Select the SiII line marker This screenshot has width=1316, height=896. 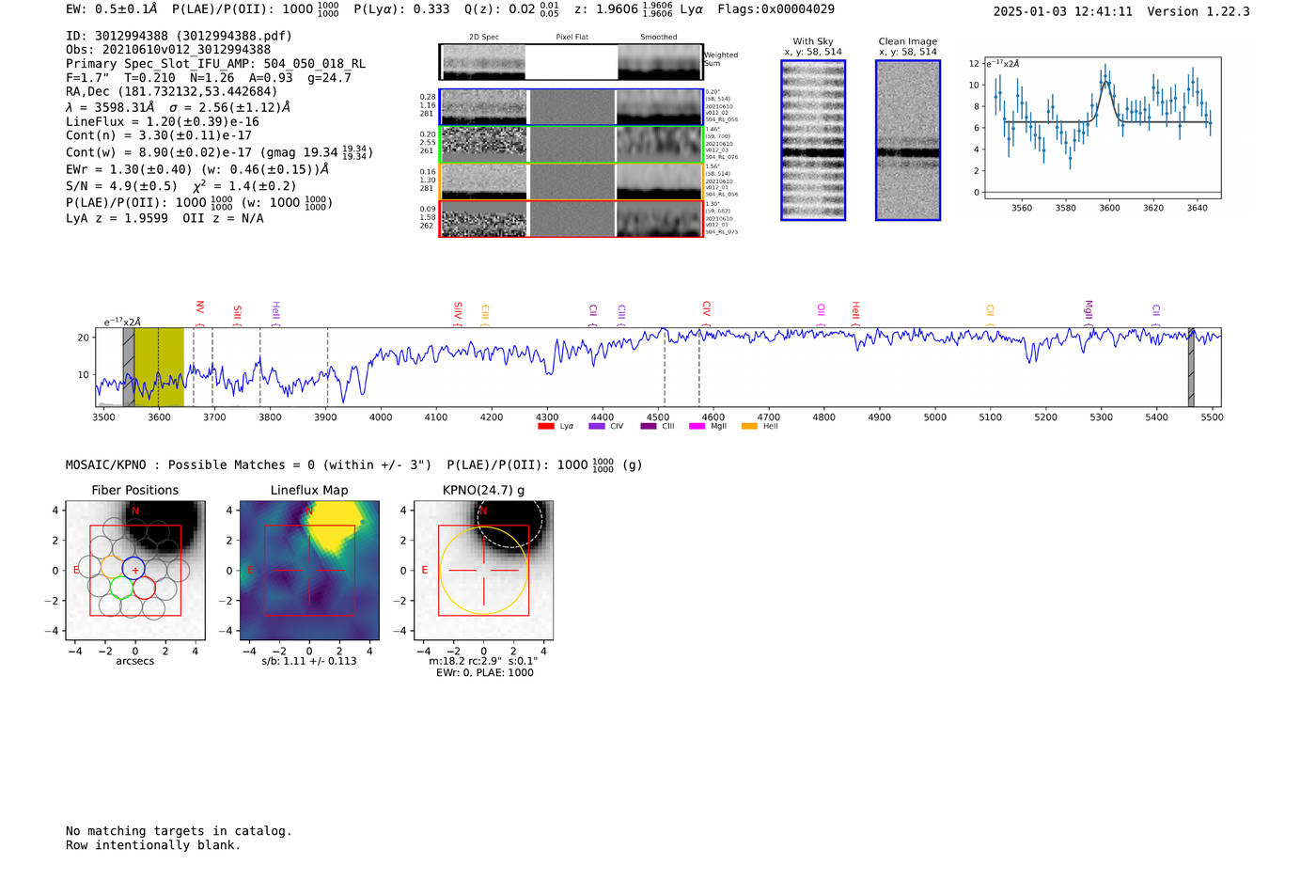click(x=237, y=313)
